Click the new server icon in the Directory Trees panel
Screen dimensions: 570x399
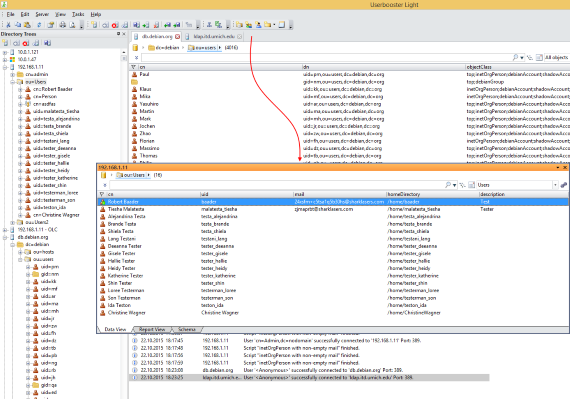pos(5,43)
